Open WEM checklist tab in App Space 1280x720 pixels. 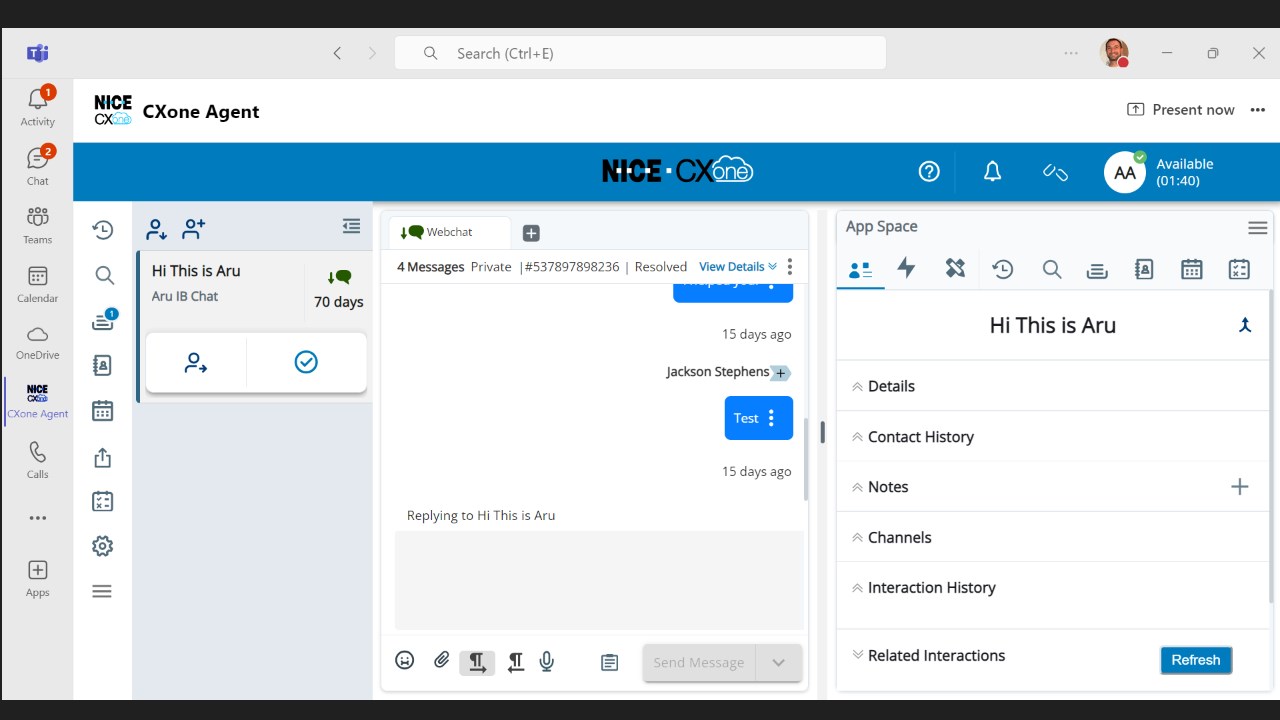[x=1239, y=269]
